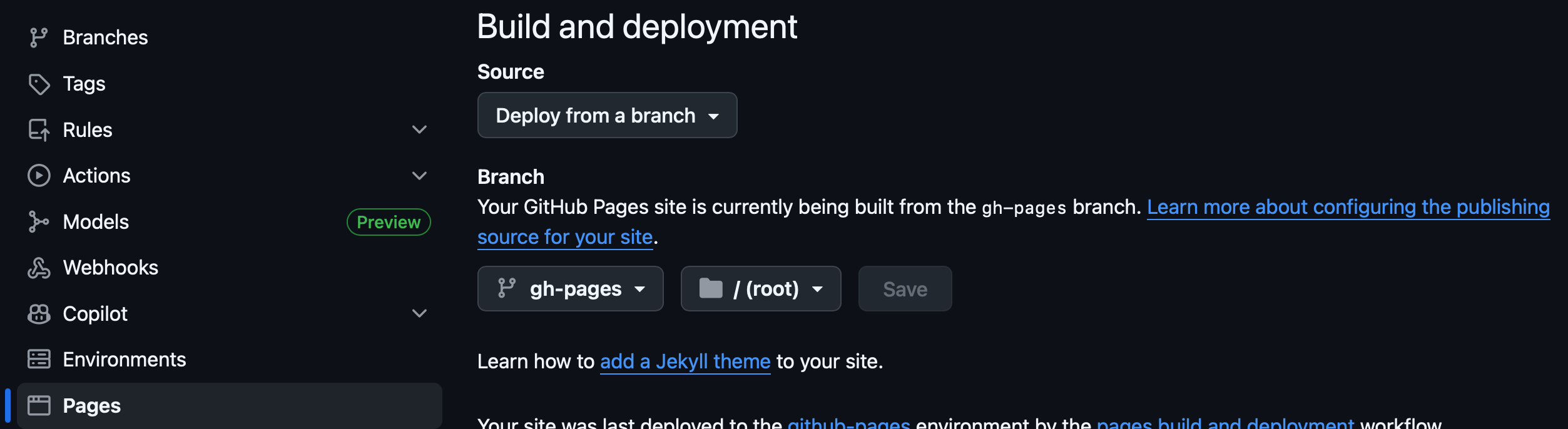
Task: Click the Pages browser icon
Action: pyautogui.click(x=39, y=406)
